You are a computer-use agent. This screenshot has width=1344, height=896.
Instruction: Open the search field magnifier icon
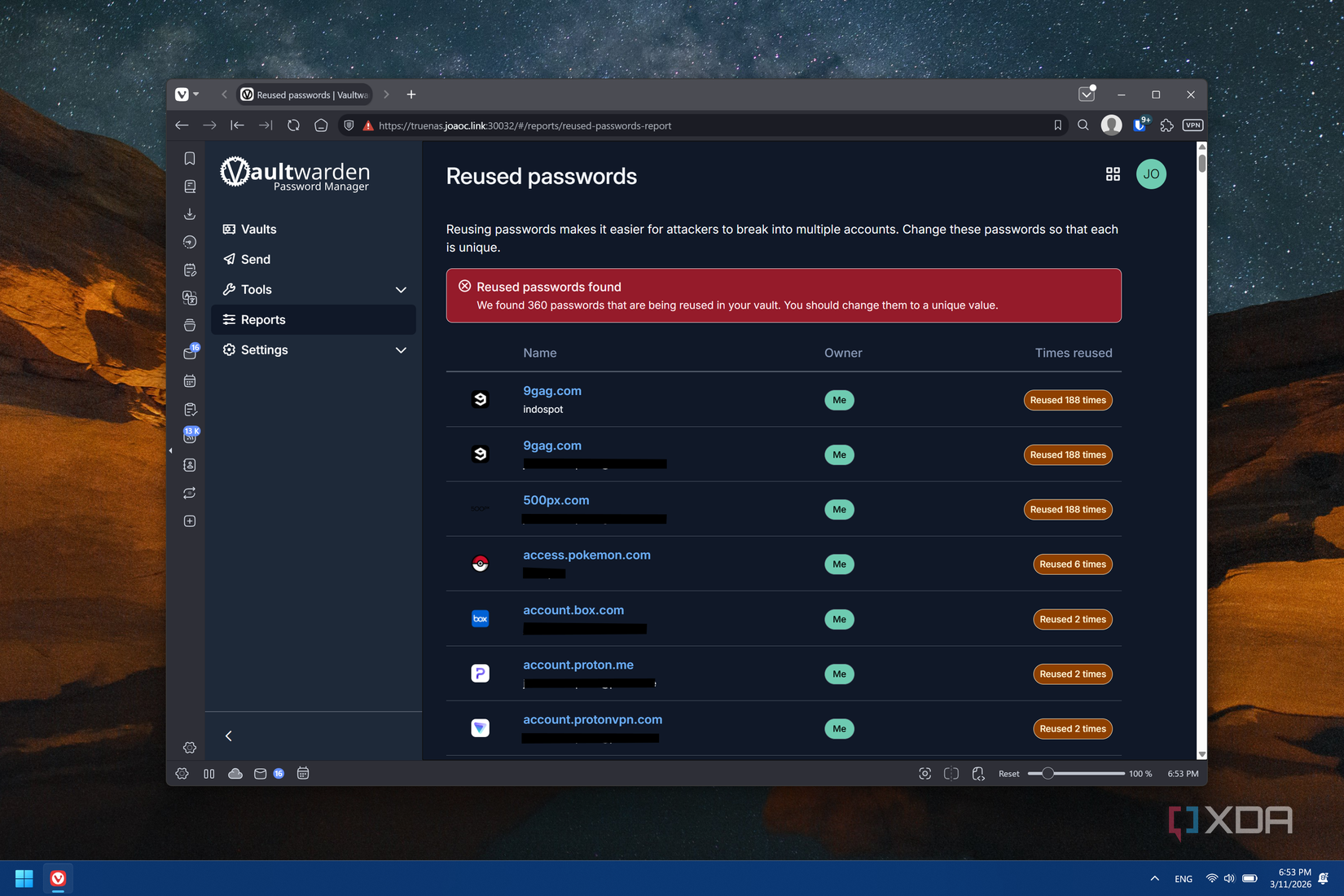[1083, 125]
